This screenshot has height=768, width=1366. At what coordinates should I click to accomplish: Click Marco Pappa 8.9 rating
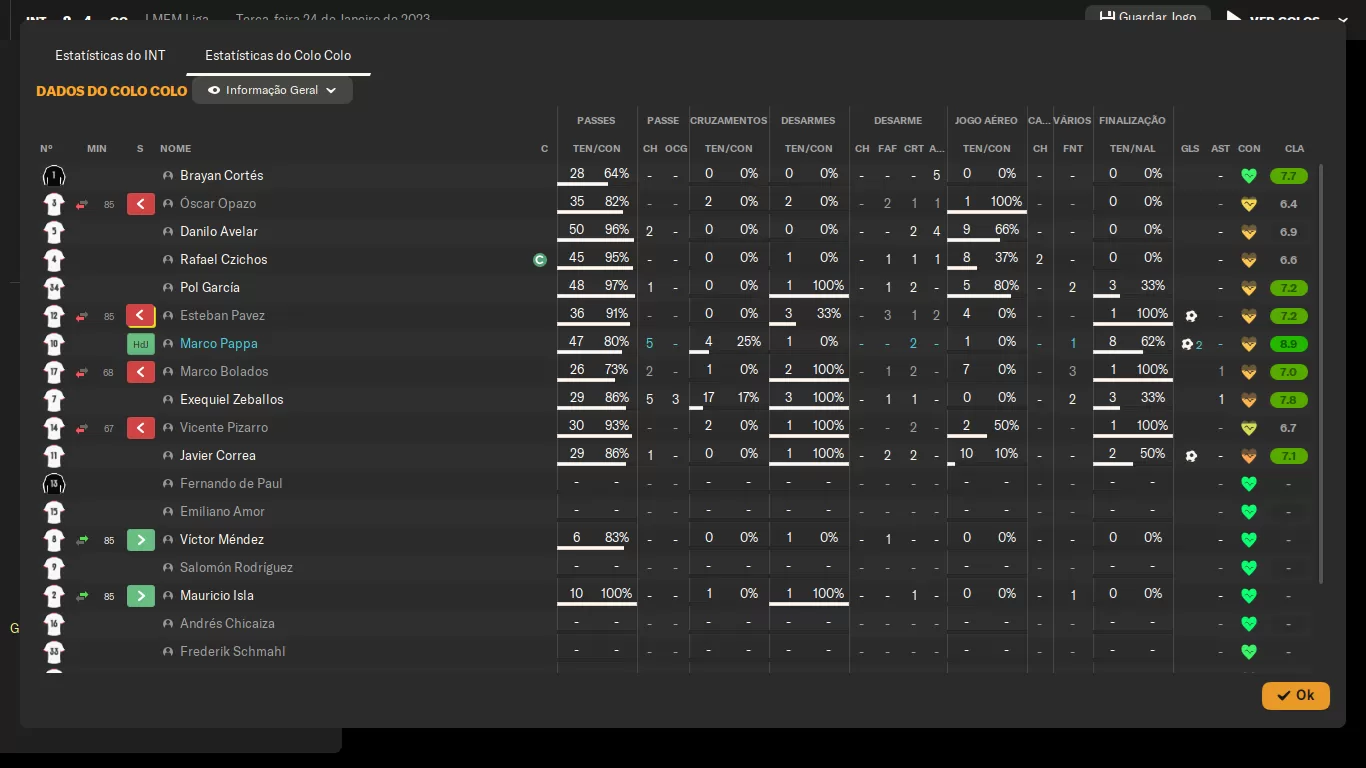tap(1288, 344)
